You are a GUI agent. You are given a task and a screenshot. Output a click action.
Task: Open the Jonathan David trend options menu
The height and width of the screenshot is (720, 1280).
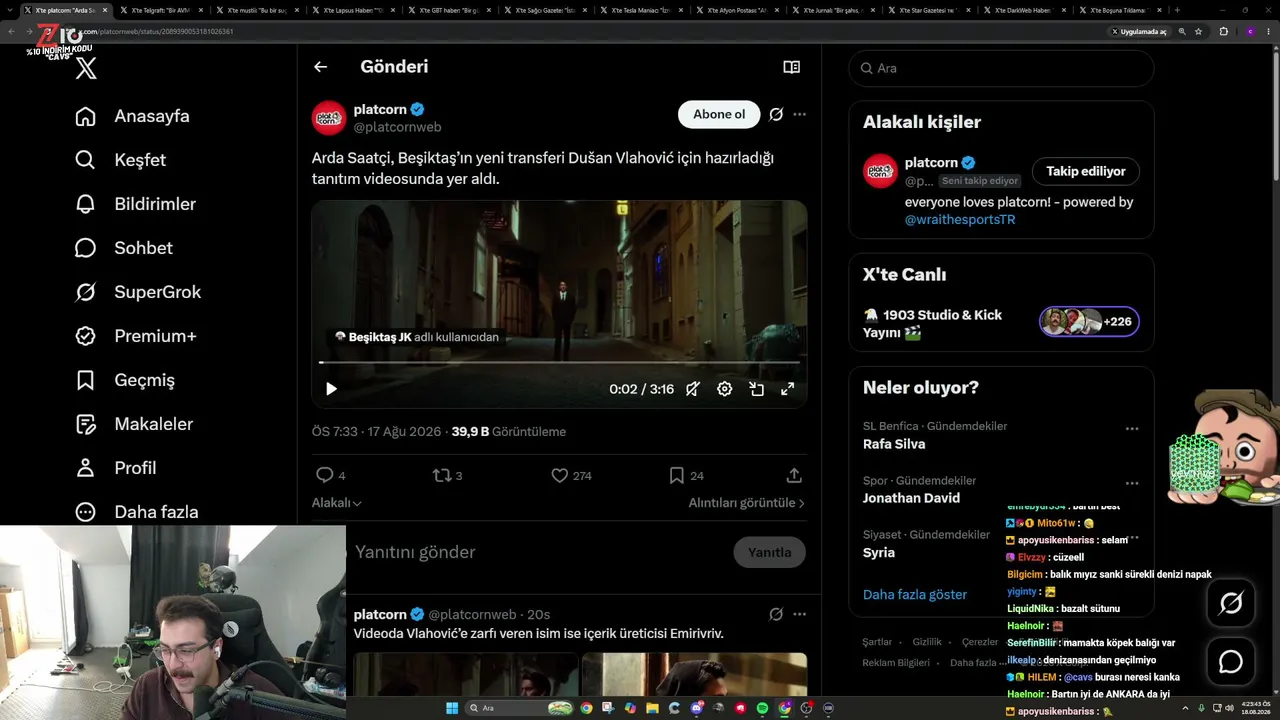click(x=1132, y=482)
